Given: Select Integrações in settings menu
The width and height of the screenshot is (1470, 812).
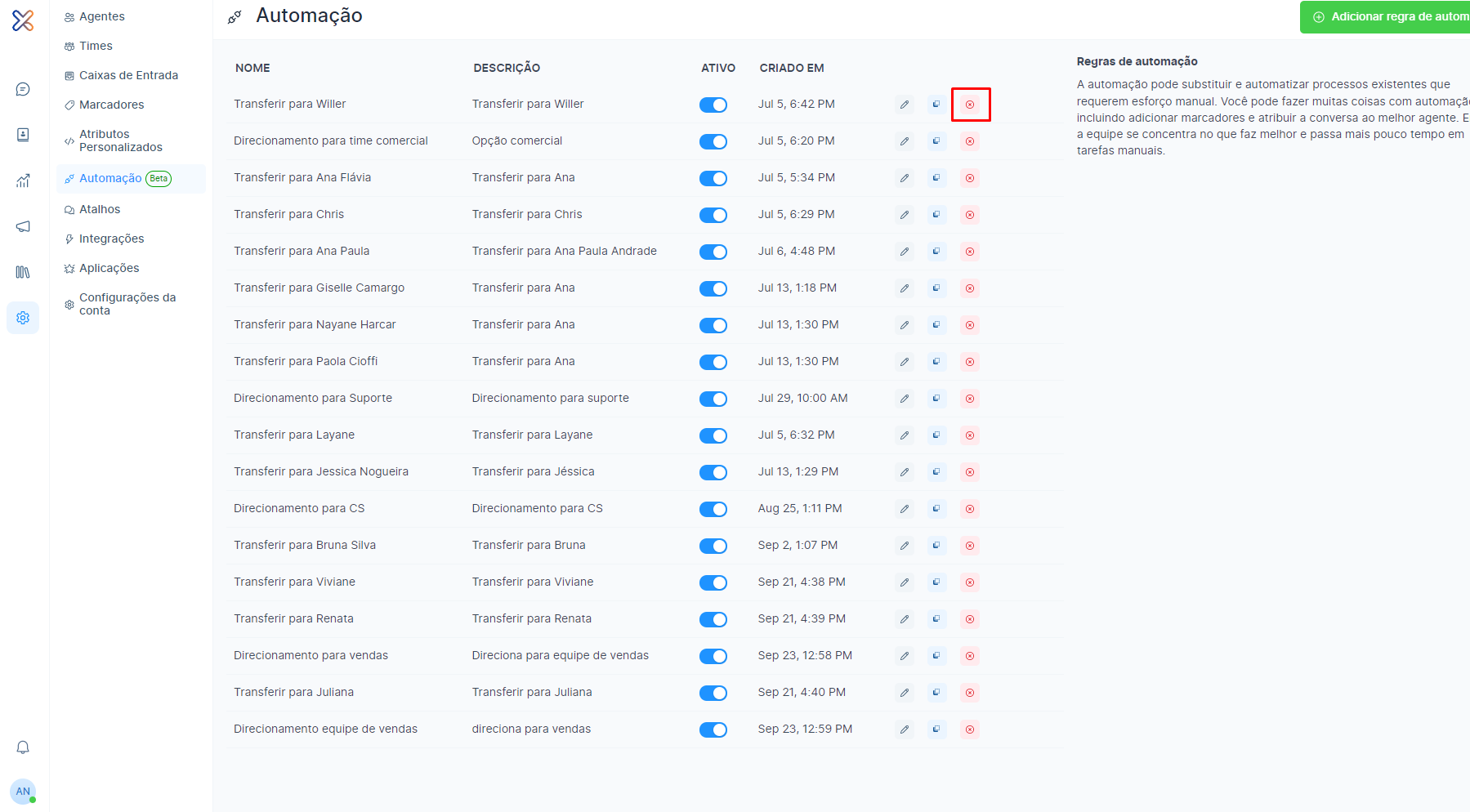Looking at the screenshot, I should [111, 239].
